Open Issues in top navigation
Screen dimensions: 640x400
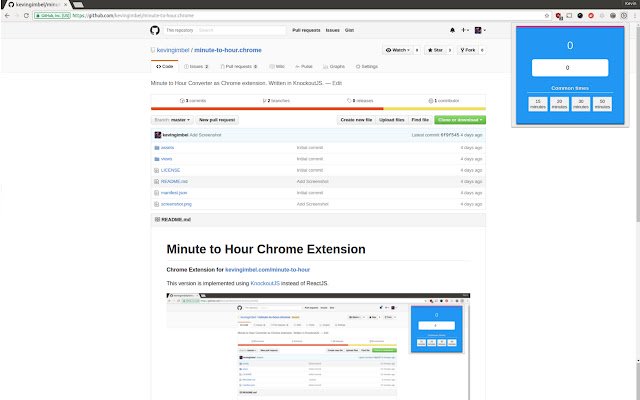point(333,30)
